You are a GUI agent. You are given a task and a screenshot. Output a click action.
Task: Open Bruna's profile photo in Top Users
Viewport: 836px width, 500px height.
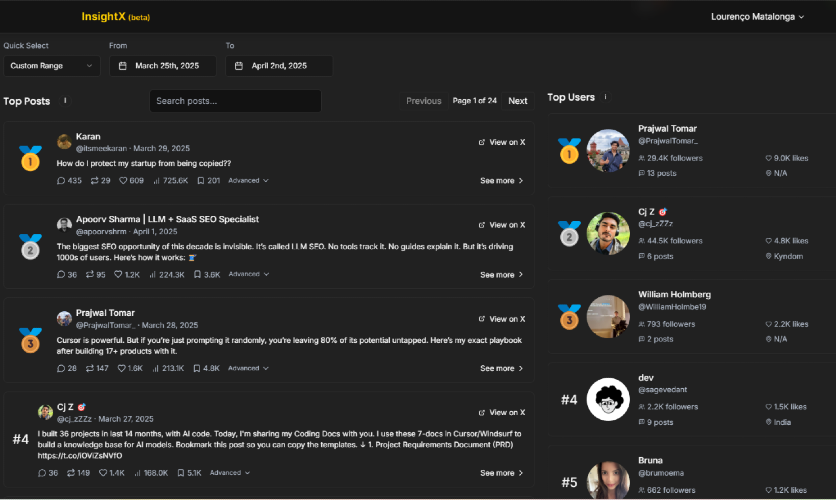(608, 480)
